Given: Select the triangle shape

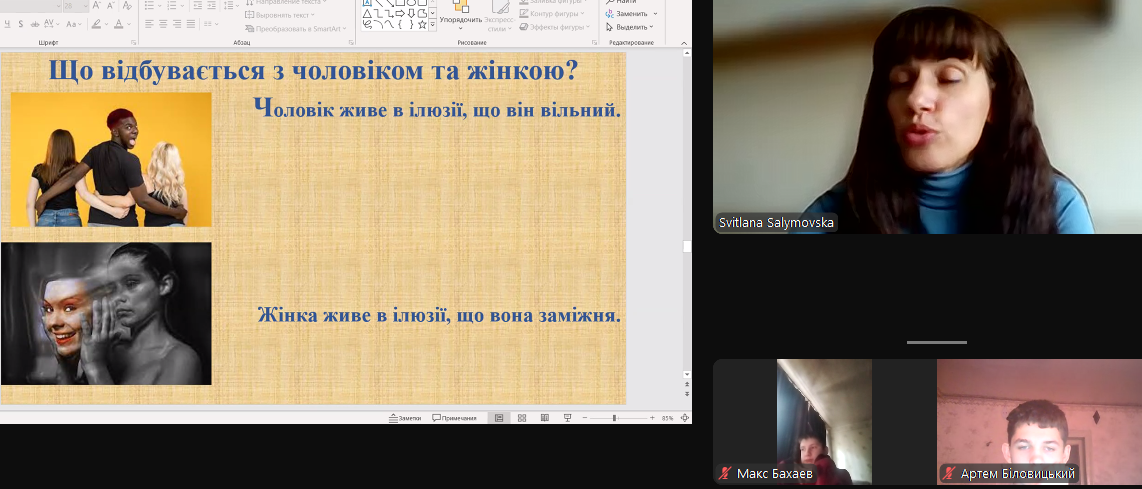Looking at the screenshot, I should click(x=367, y=14).
